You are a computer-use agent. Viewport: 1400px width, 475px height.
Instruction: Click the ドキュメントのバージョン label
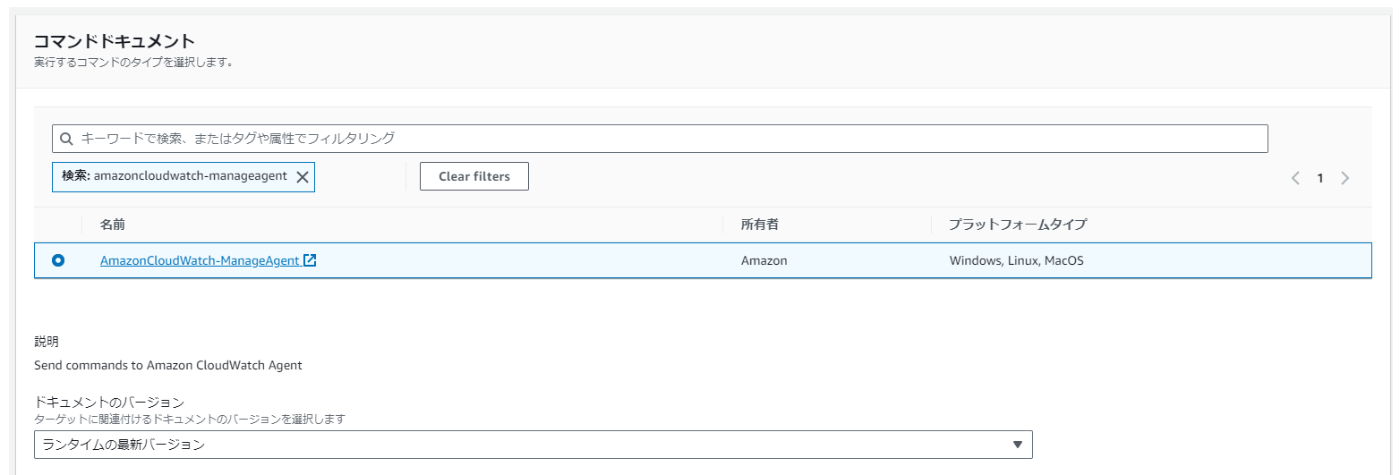tap(108, 402)
